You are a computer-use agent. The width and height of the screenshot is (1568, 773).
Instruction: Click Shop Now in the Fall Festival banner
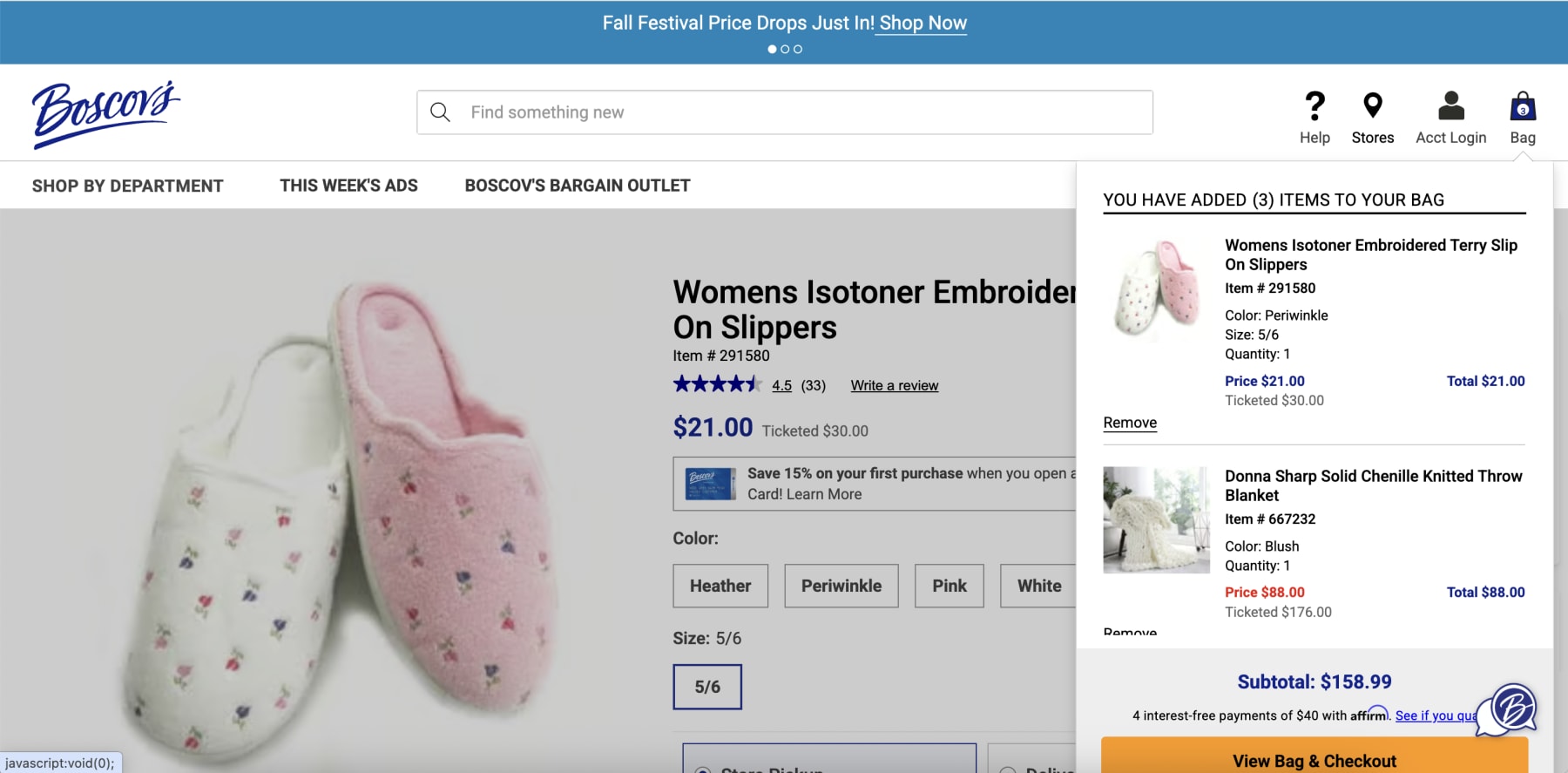click(922, 23)
